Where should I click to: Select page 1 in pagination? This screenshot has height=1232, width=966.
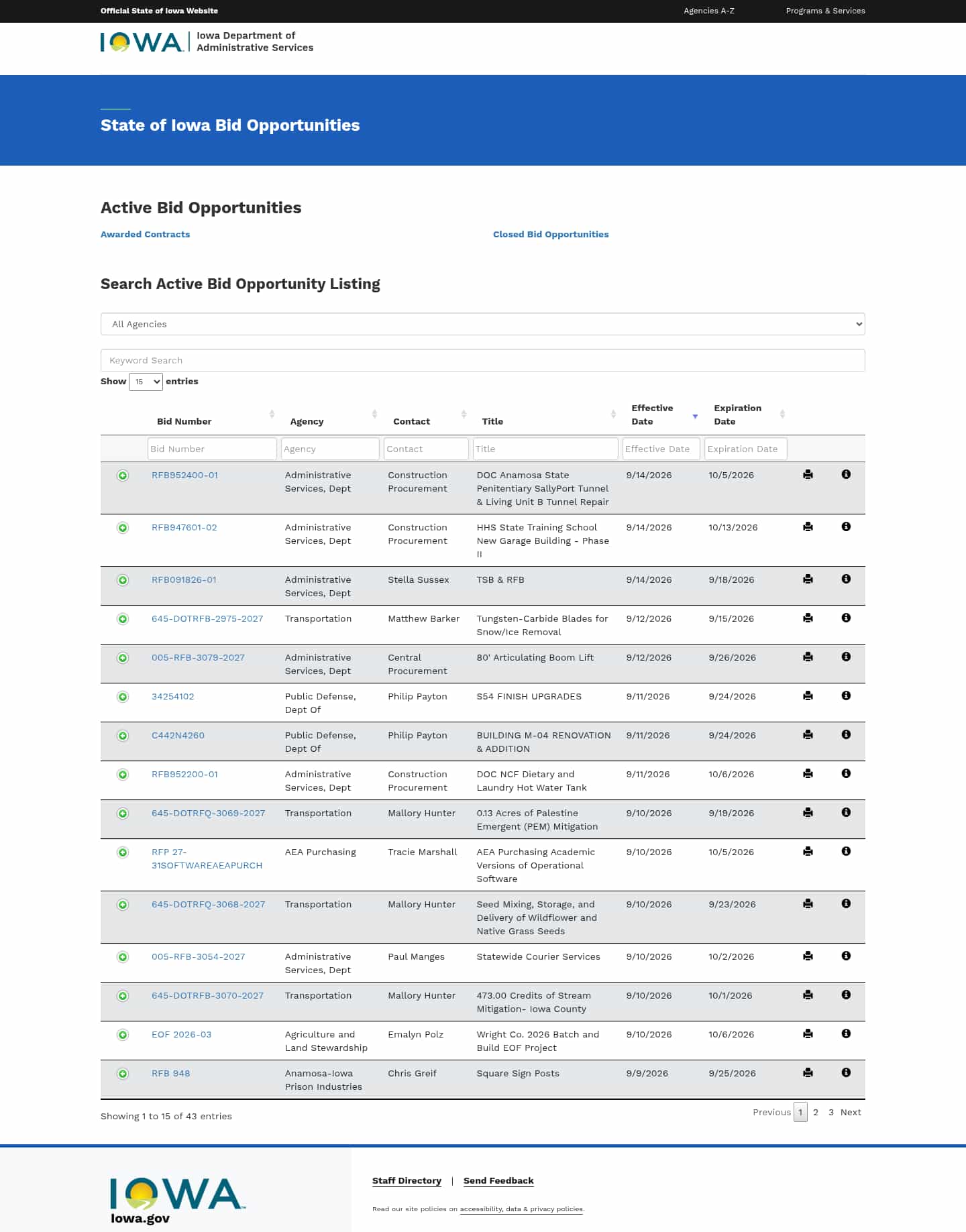coord(800,1112)
